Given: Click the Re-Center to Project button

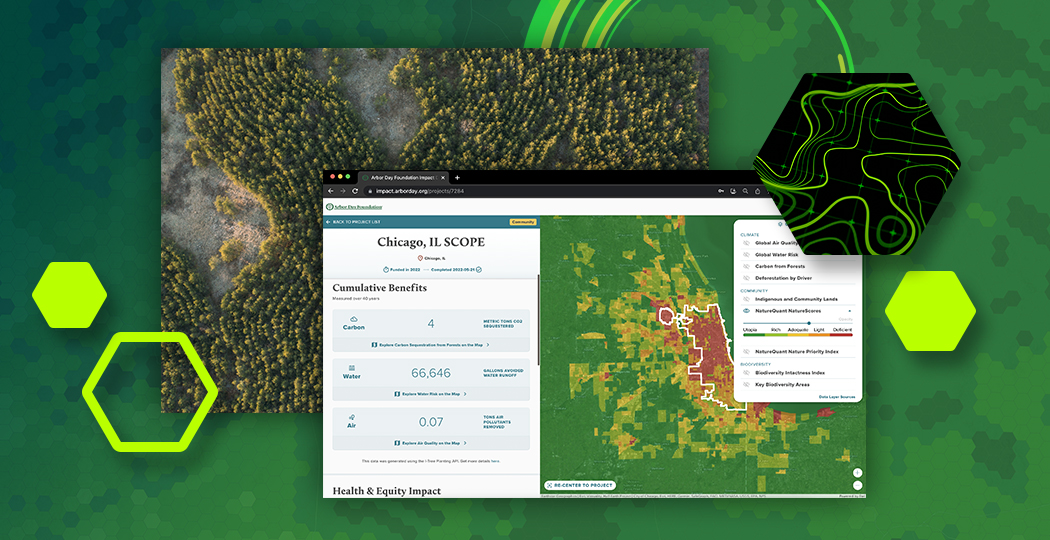Looking at the screenshot, I should click(x=580, y=485).
